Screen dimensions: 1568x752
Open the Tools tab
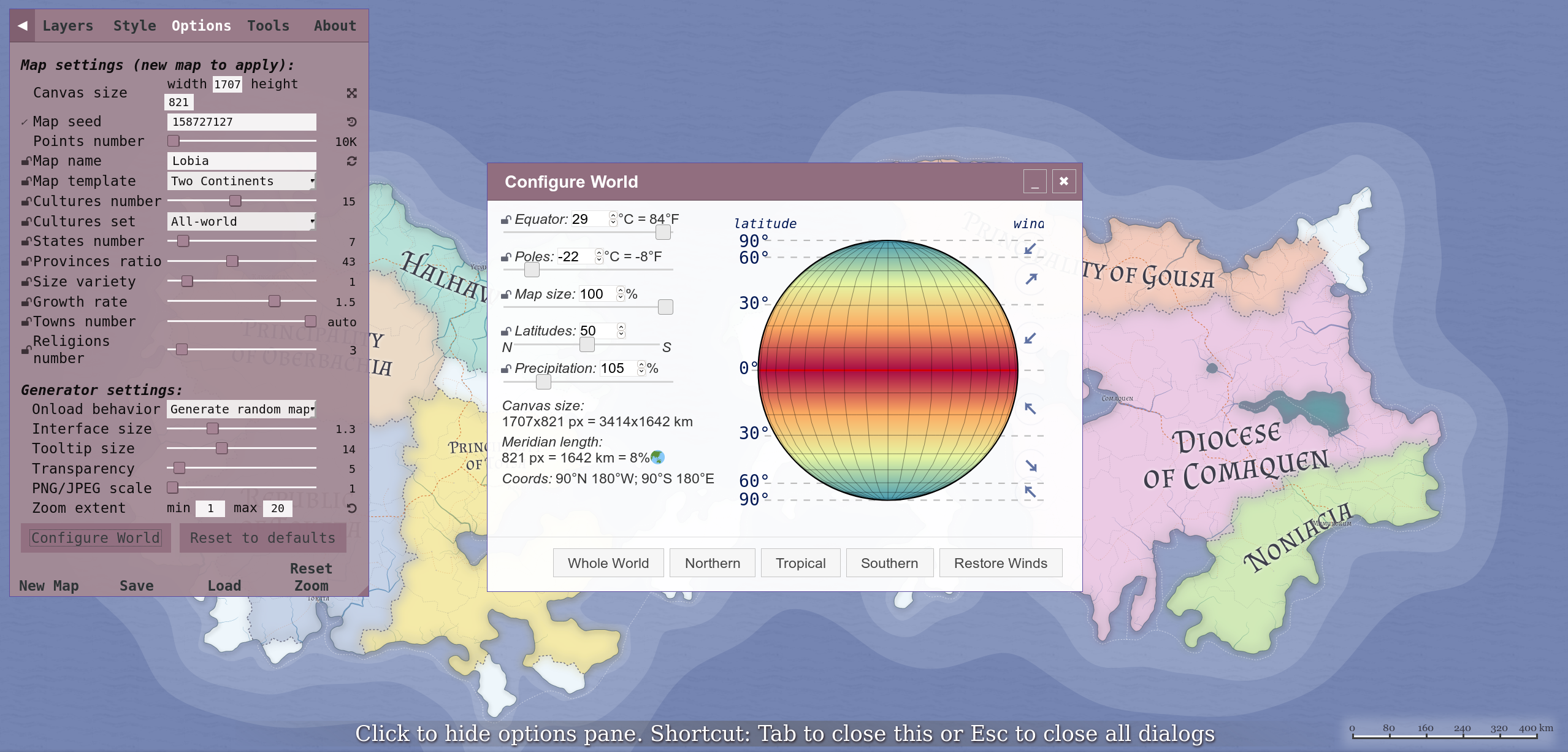[268, 26]
